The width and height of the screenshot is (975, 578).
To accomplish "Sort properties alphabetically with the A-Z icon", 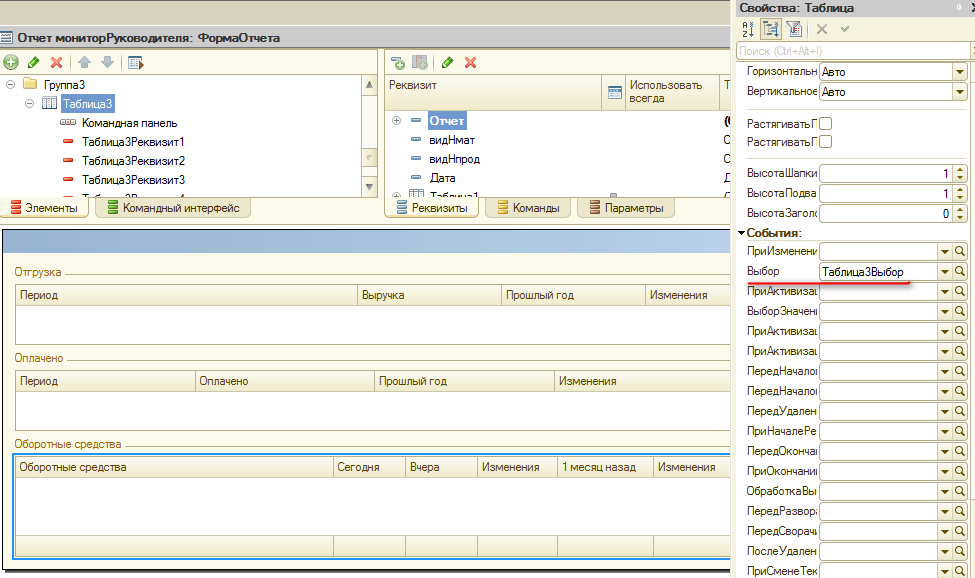I will pos(747,30).
